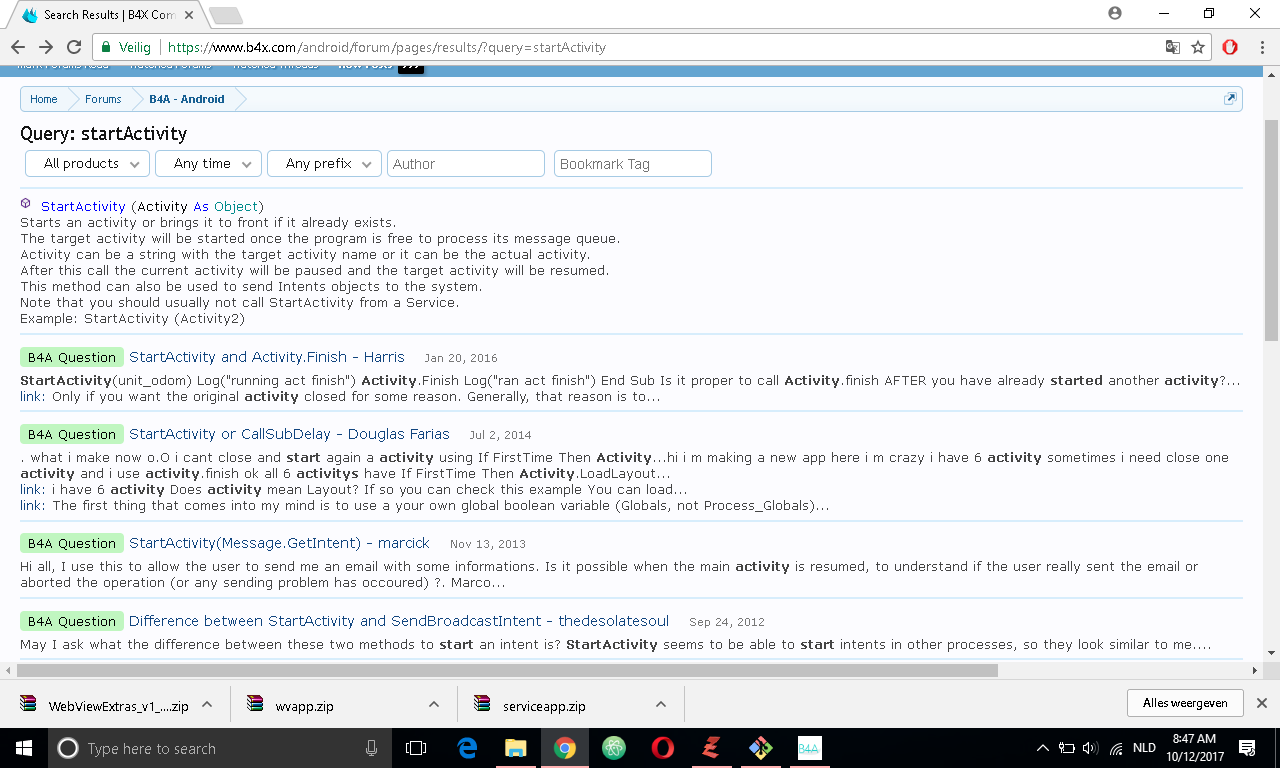Open Task View on the taskbar
This screenshot has height=768, width=1280.
pos(416,748)
